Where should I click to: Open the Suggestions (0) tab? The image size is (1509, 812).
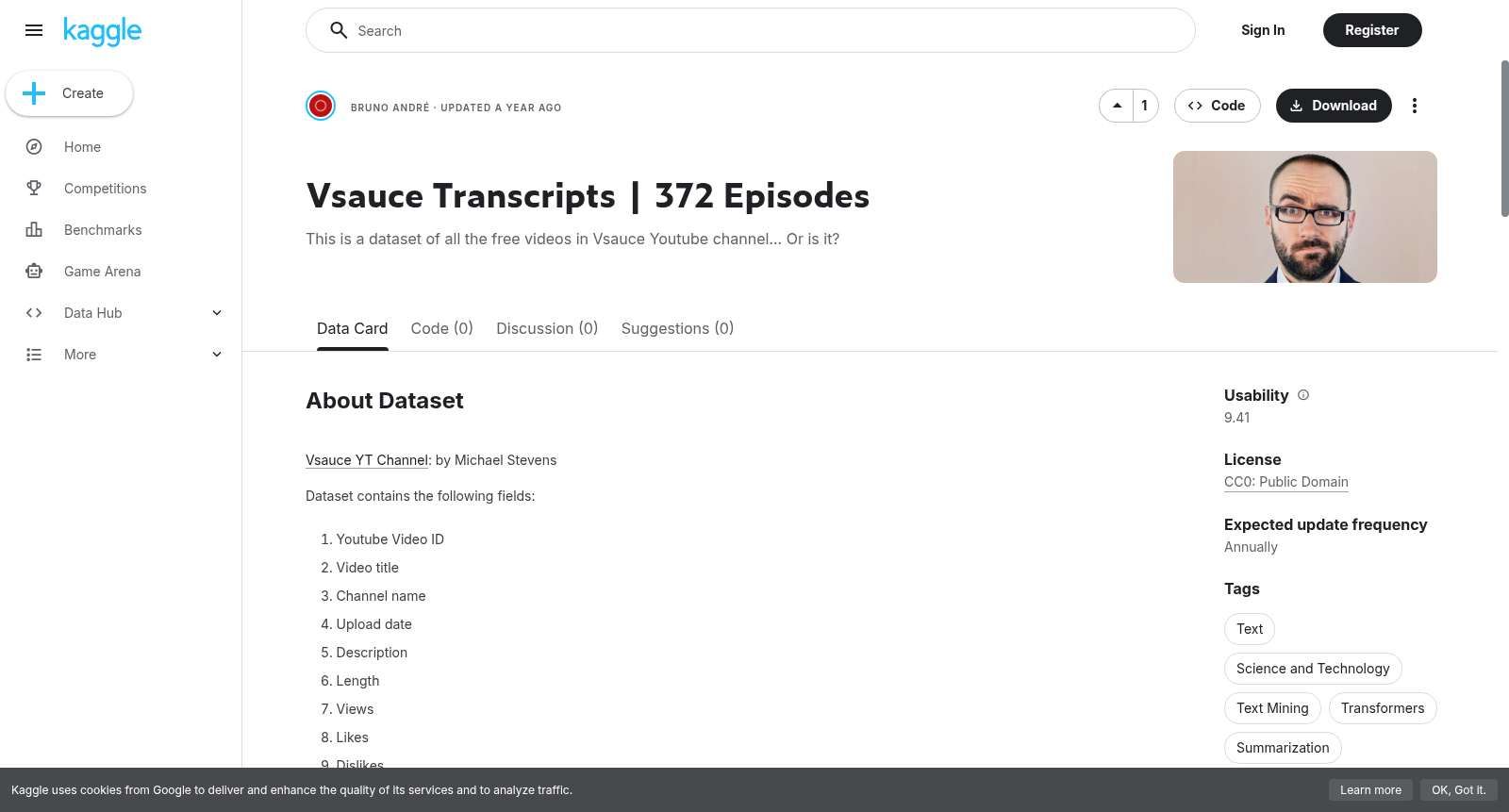[677, 328]
